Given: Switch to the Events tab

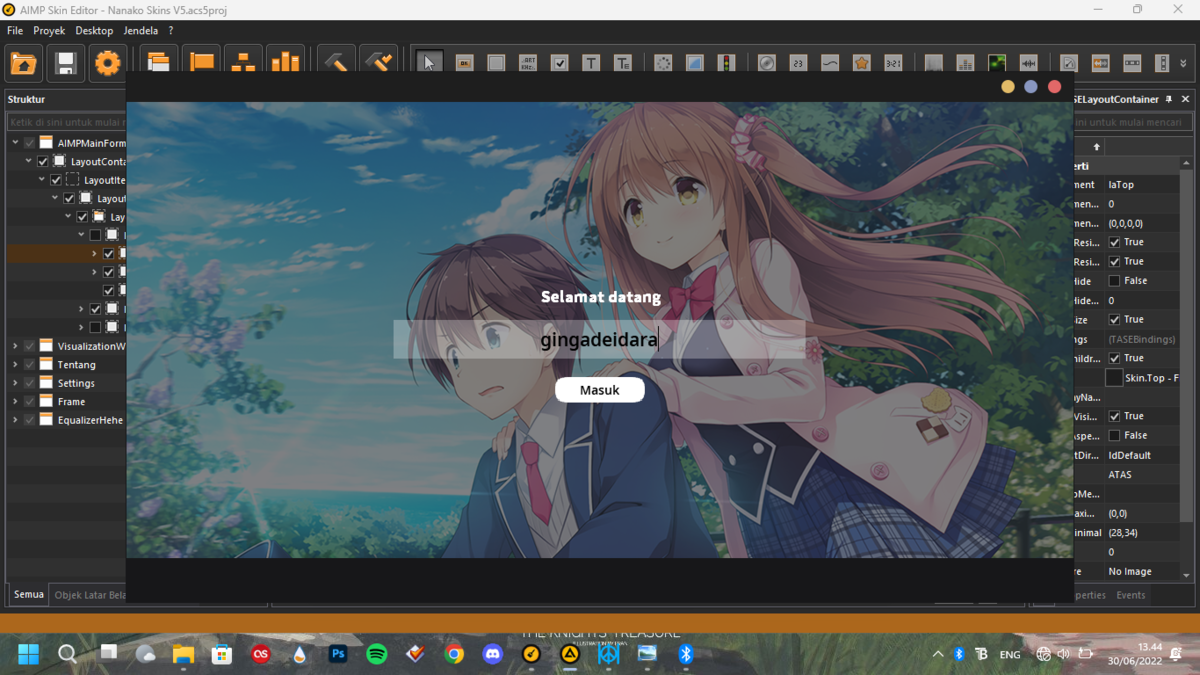Looking at the screenshot, I should click(1131, 595).
